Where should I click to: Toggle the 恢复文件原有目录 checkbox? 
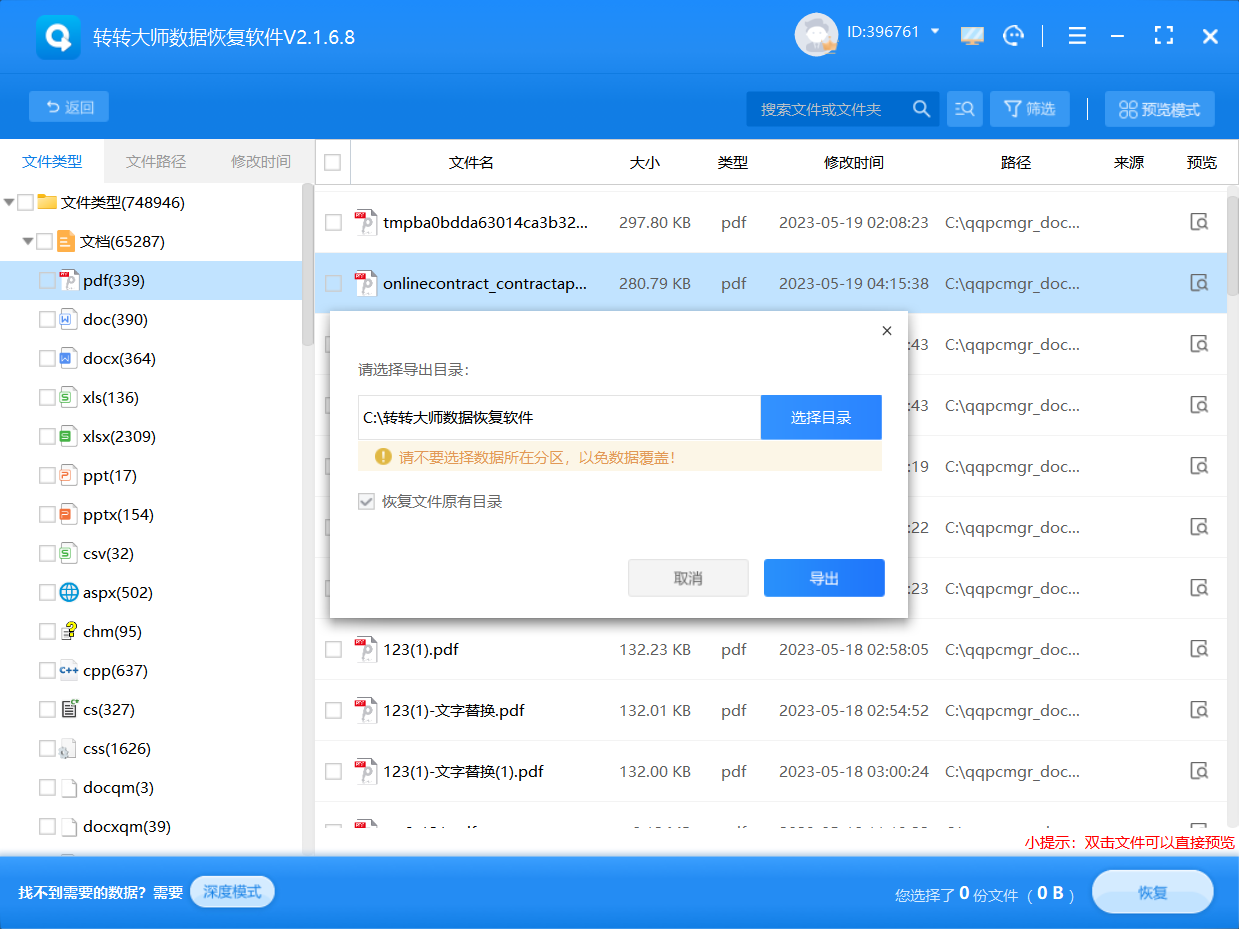click(366, 501)
